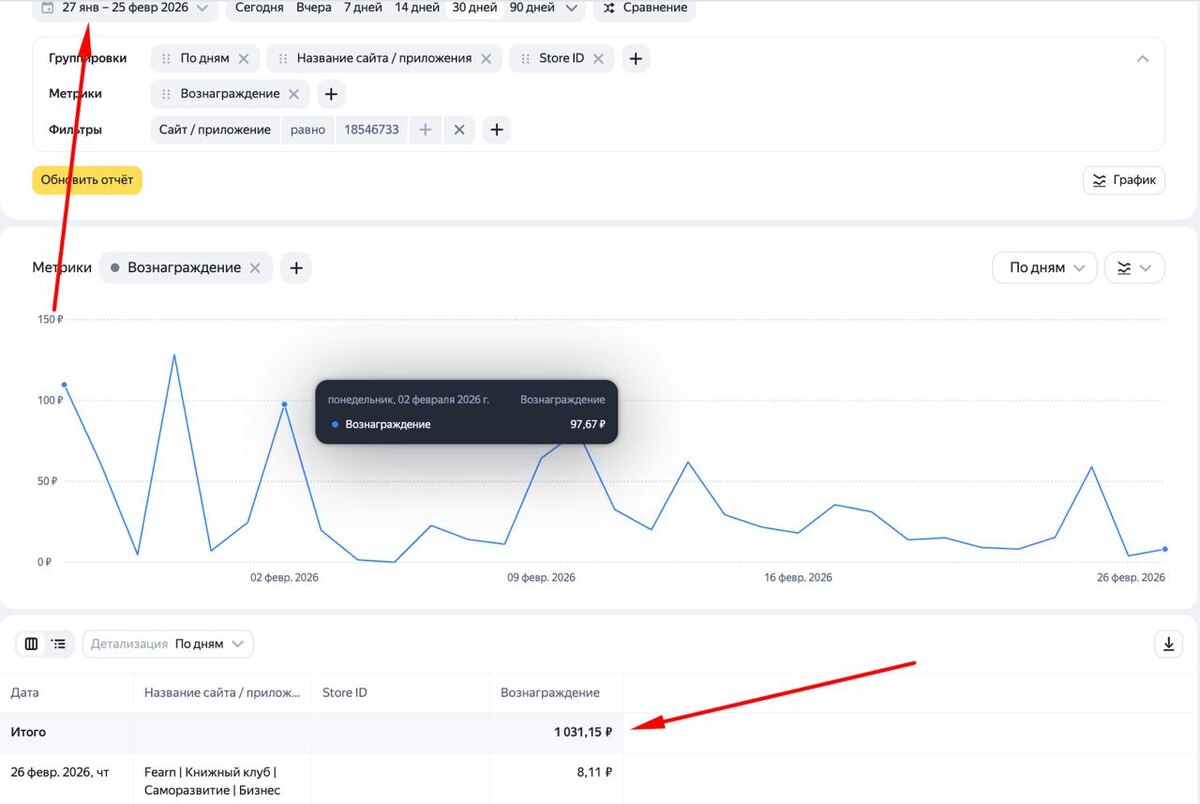Select the 30 дней period
The image size is (1200, 804).
(475, 8)
